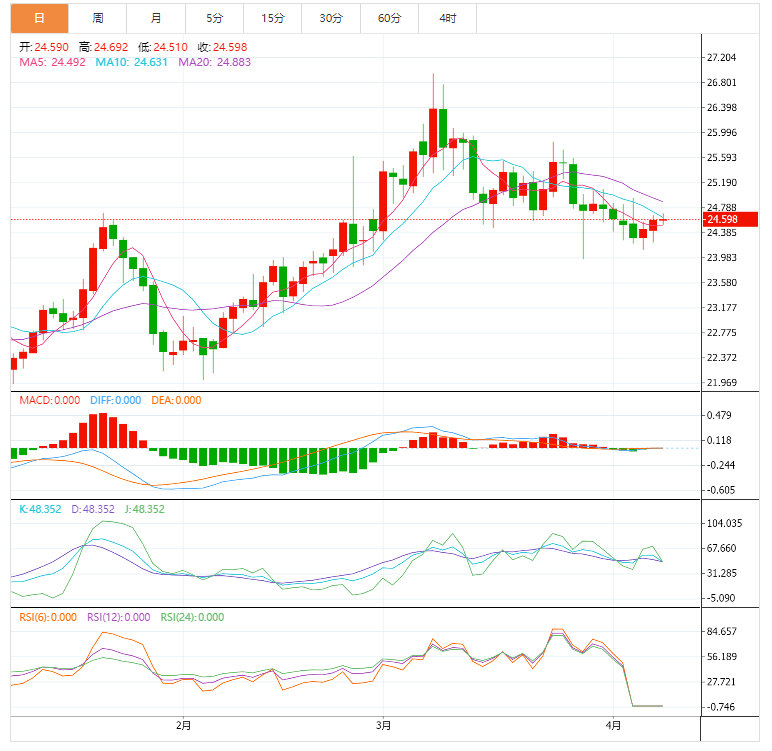Switch to the 4时 interval tab

click(447, 18)
